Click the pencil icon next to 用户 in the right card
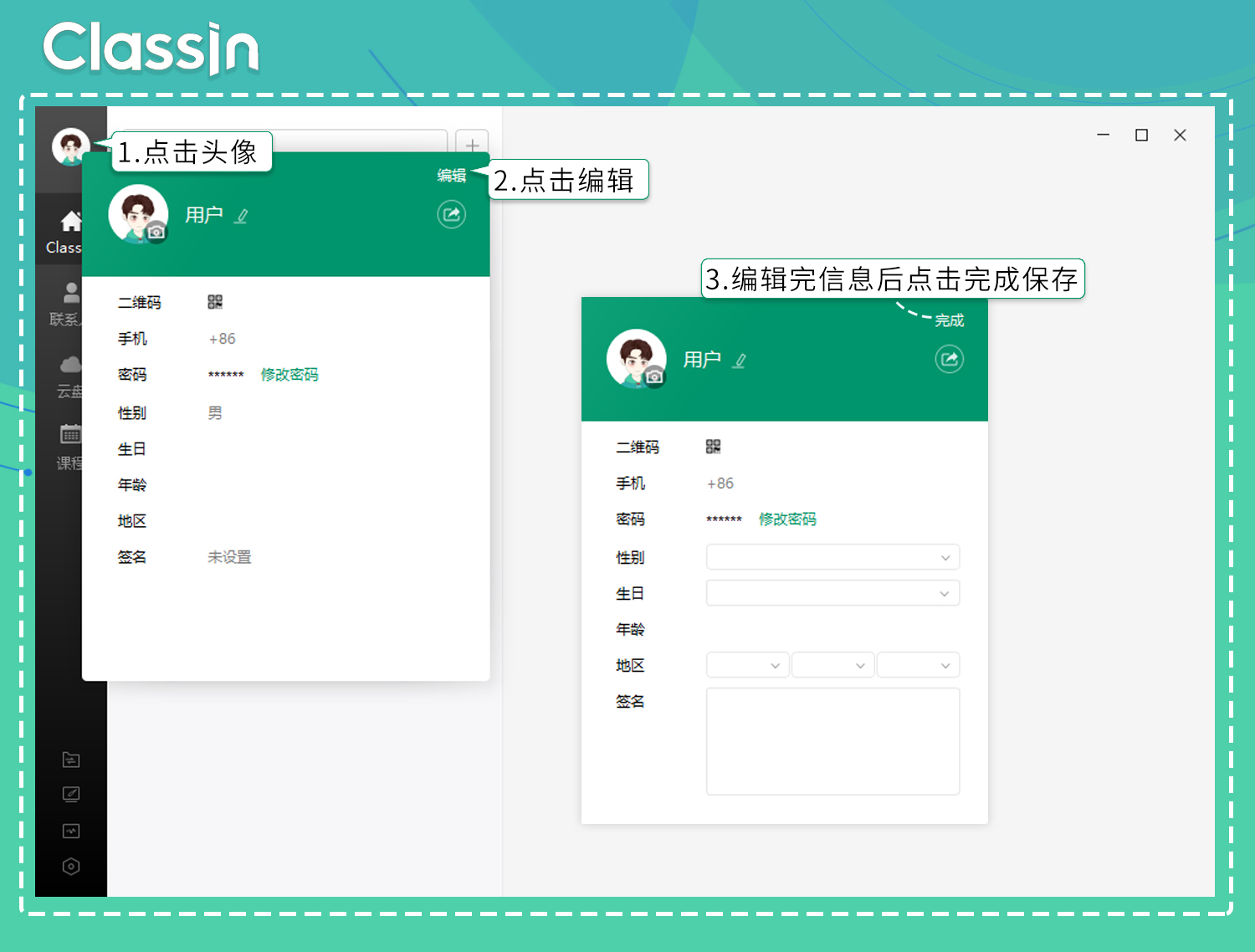1255x952 pixels. coord(739,361)
